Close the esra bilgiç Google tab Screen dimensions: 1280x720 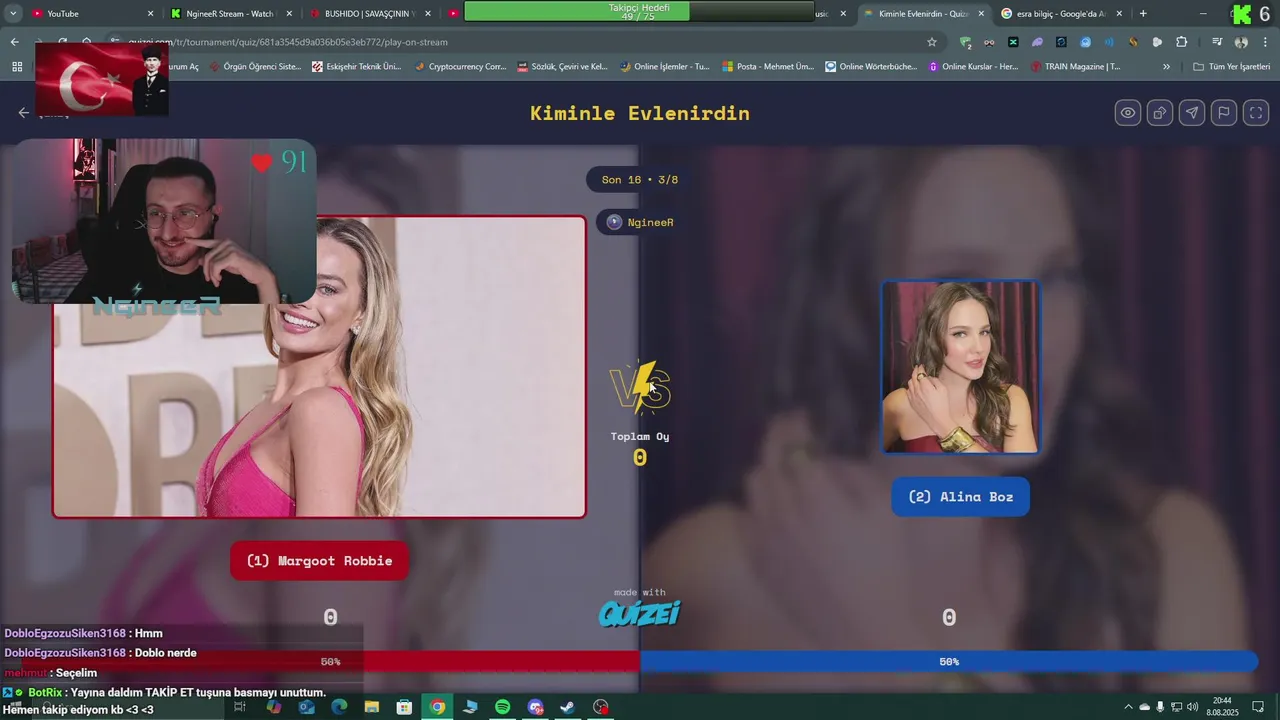click(1119, 14)
